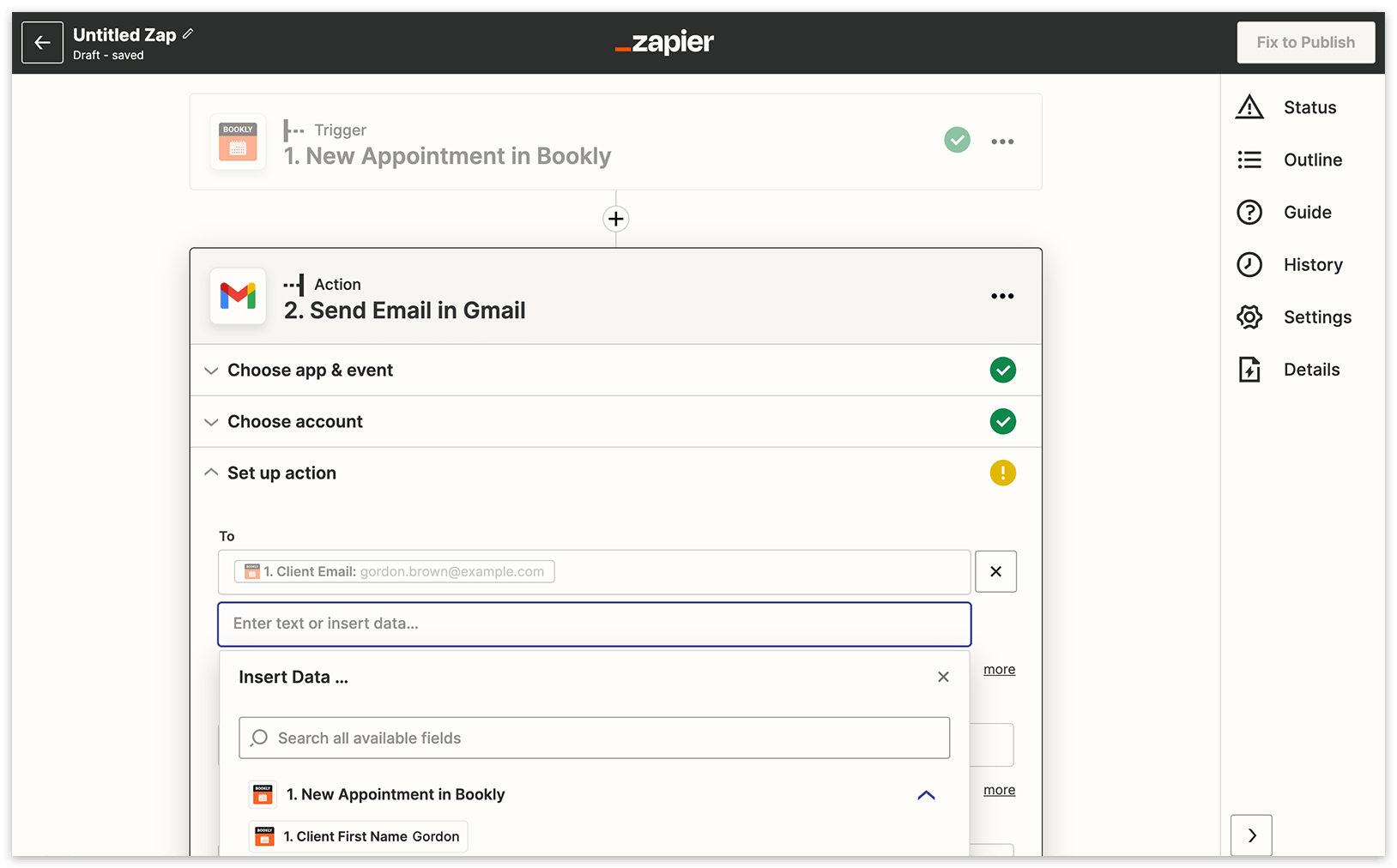Click the Send Email in Gmail title

pos(405,310)
